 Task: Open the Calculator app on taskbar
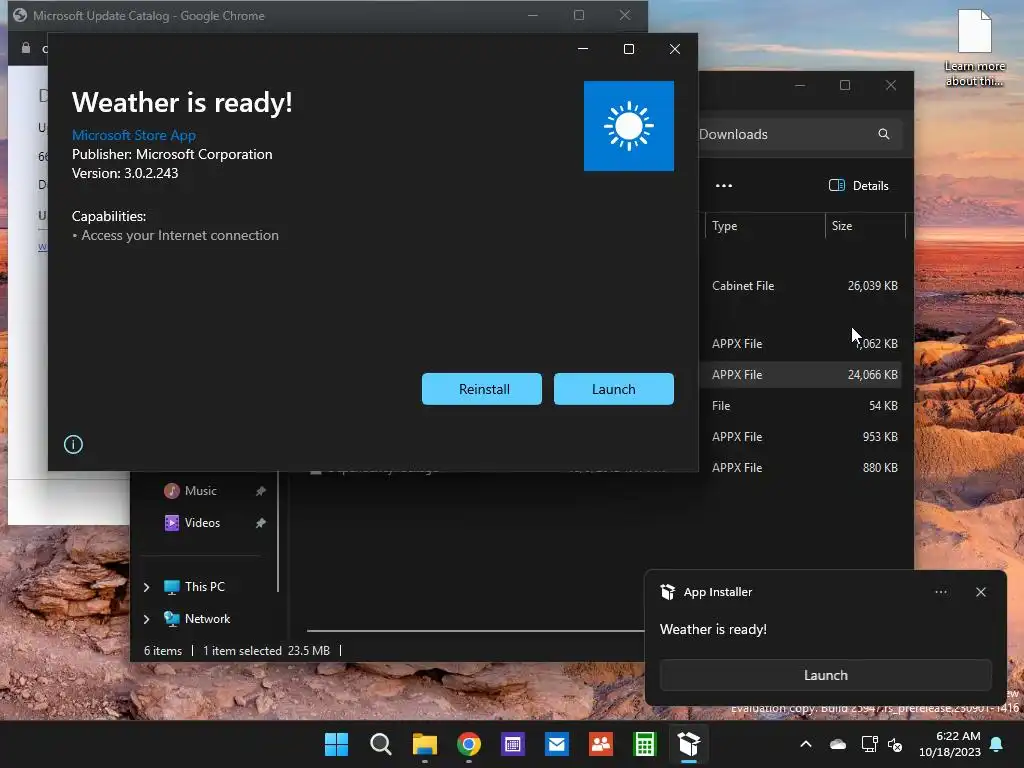click(x=645, y=744)
